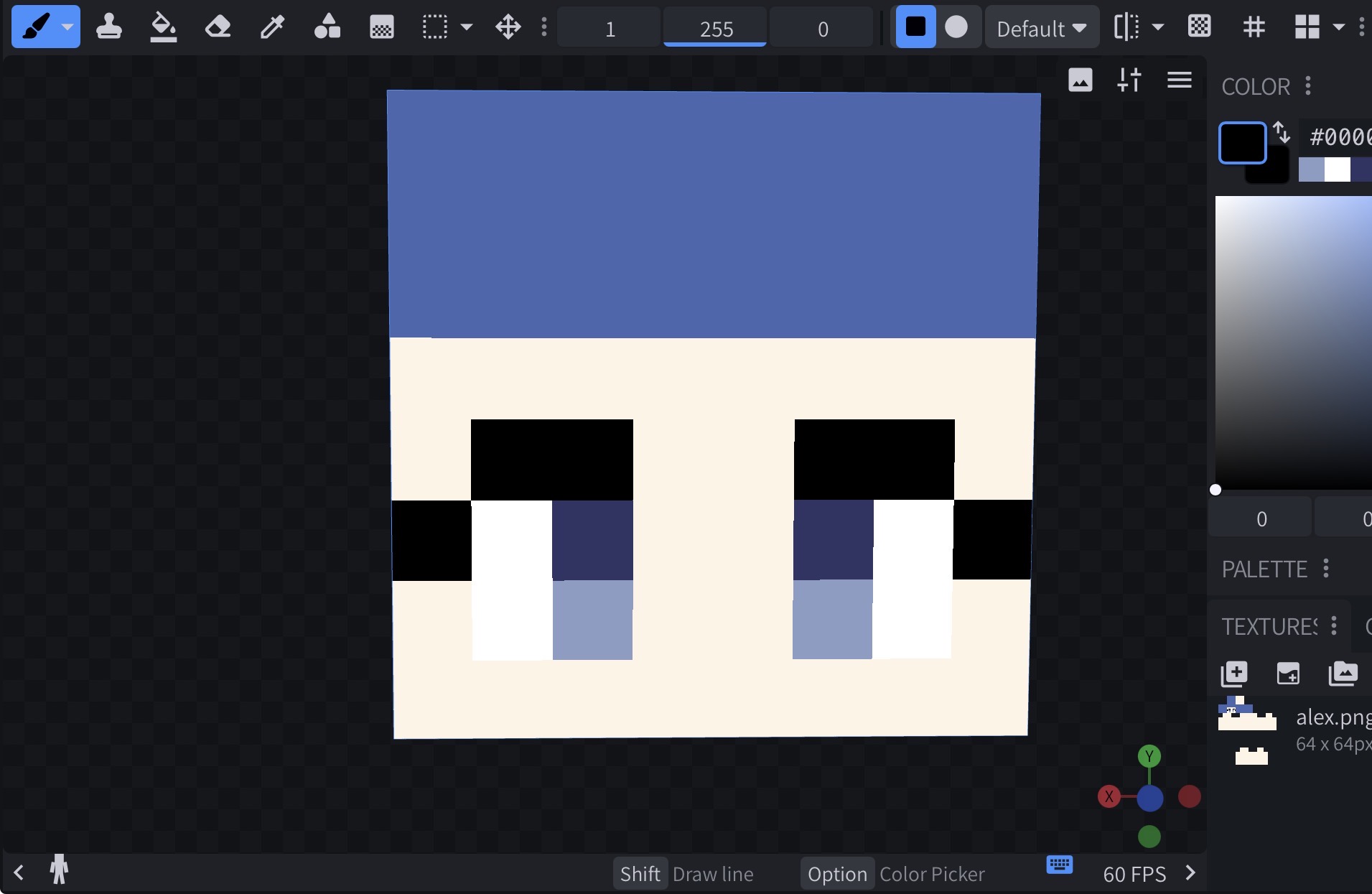This screenshot has height=894, width=1372.
Task: Select the eyedropper Color Picker tool
Action: (273, 27)
